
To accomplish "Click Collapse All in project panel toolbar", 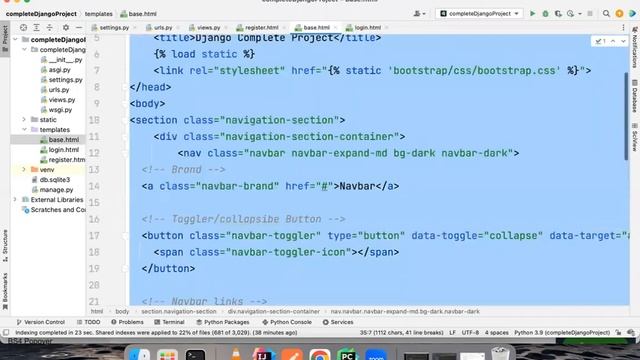I will (49, 27).
